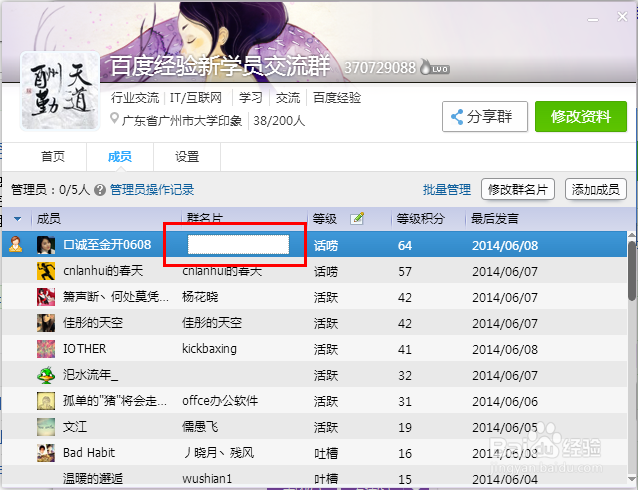Viewport: 638px width, 490px height.
Task: Click the share icon in 分享群 button
Action: click(457, 117)
